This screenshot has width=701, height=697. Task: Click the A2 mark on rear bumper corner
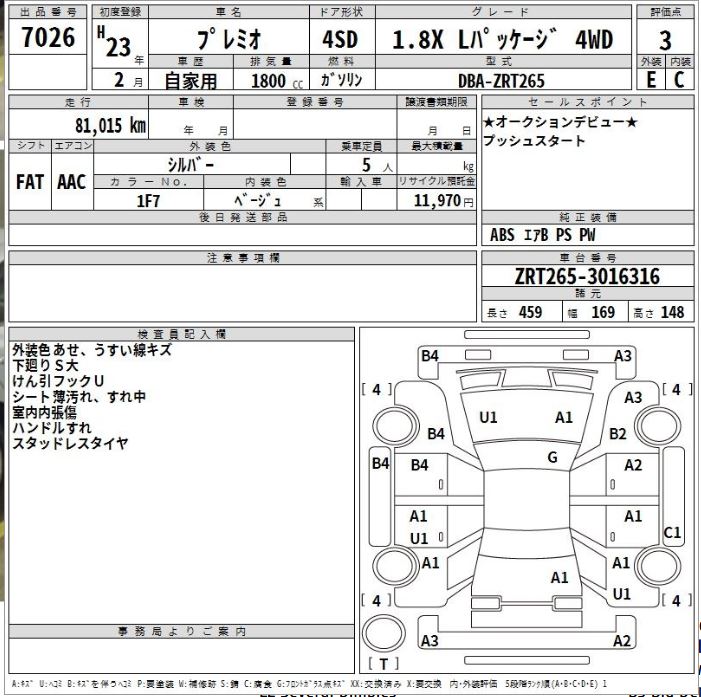[x=621, y=641]
